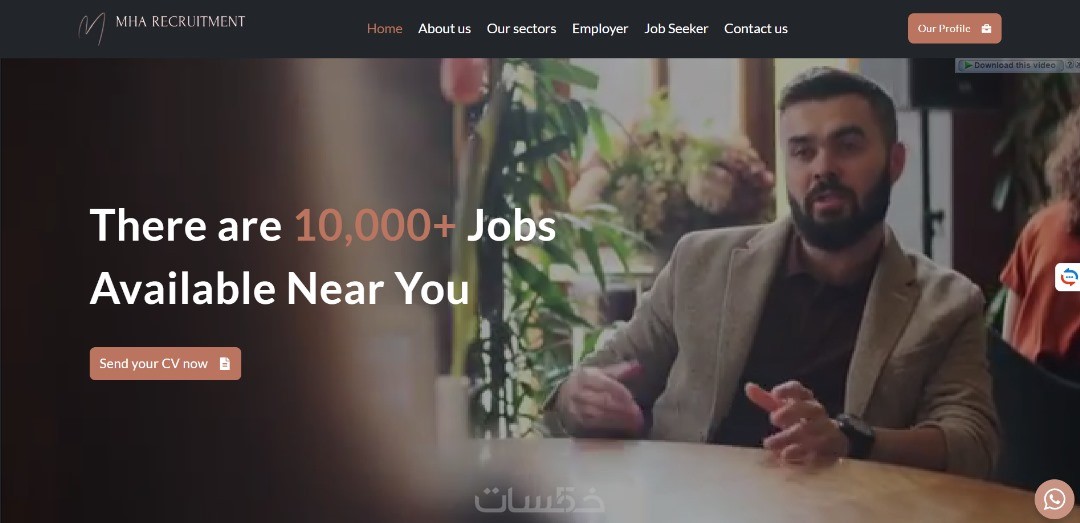Click the document icon beside Send your CV
The image size is (1080, 523).
(225, 363)
